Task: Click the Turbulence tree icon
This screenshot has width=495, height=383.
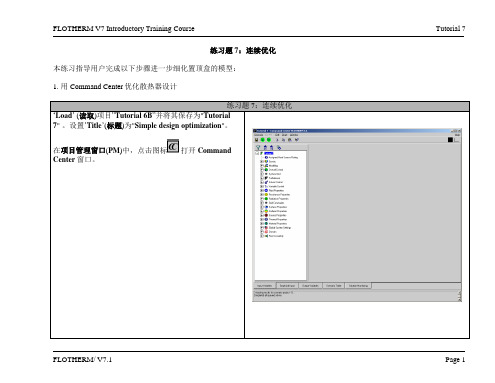Action: (x=266, y=178)
